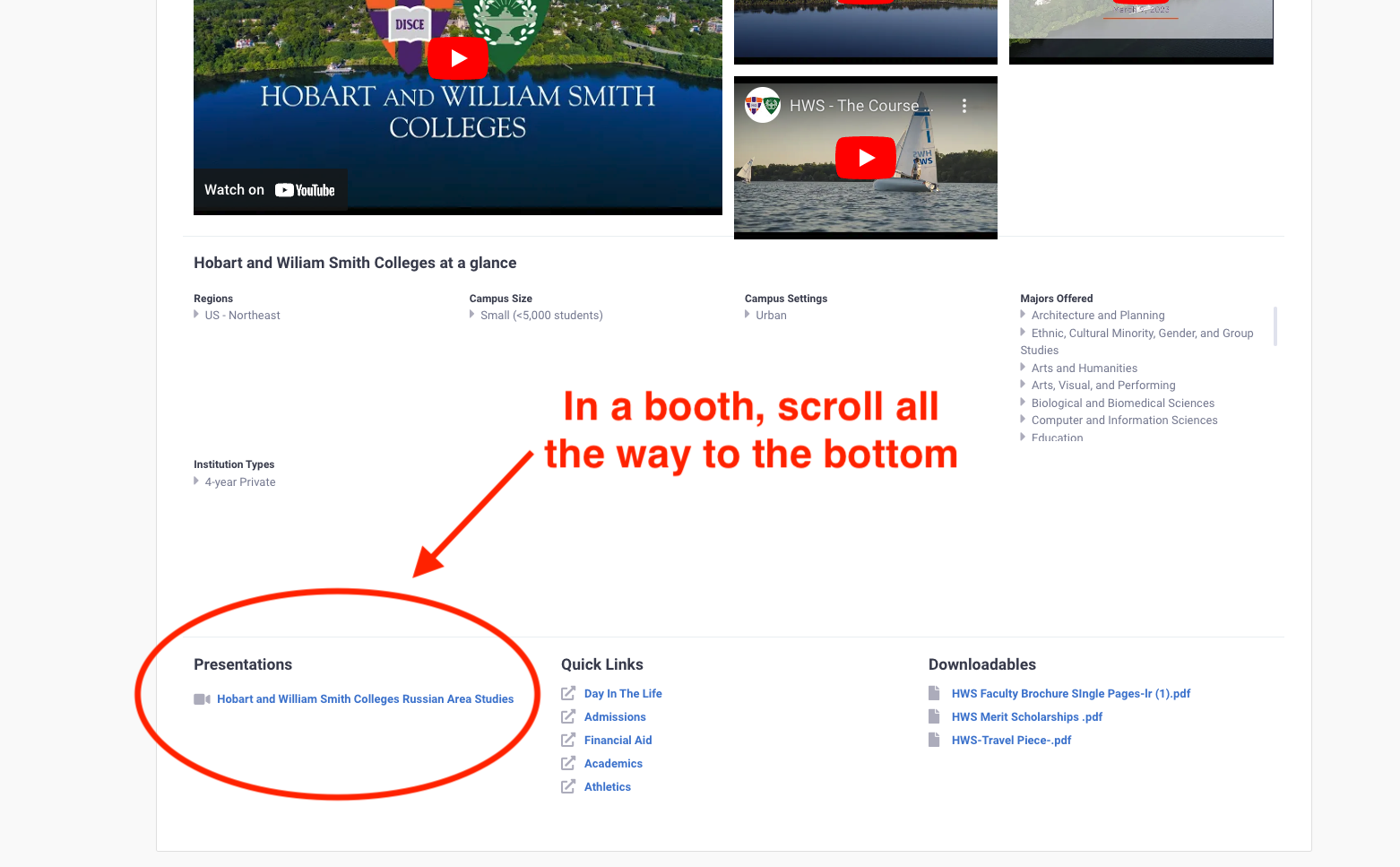Click external link icon next to Athletics

[x=568, y=786]
